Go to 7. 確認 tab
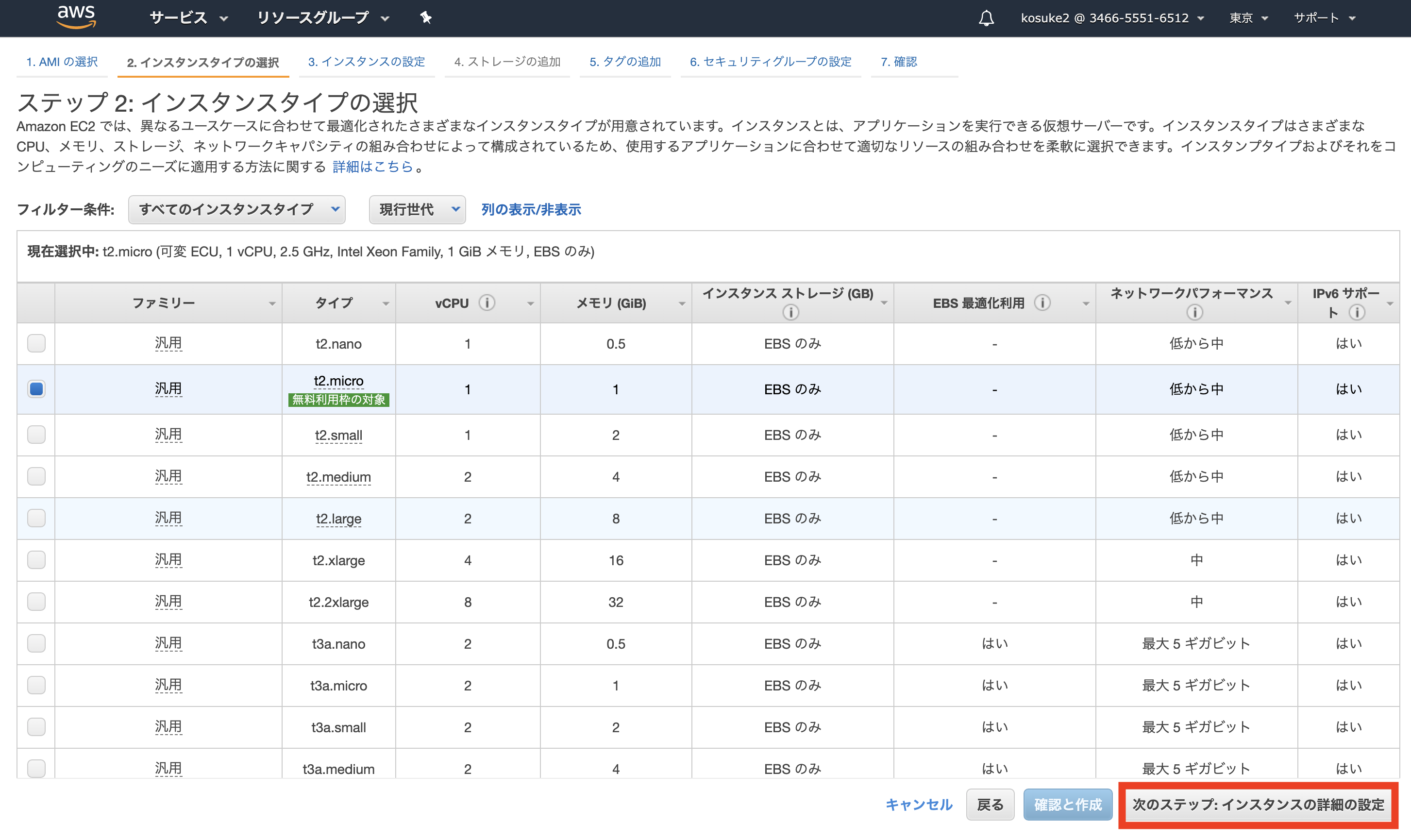Screen dimensions: 1411x840 (898, 62)
